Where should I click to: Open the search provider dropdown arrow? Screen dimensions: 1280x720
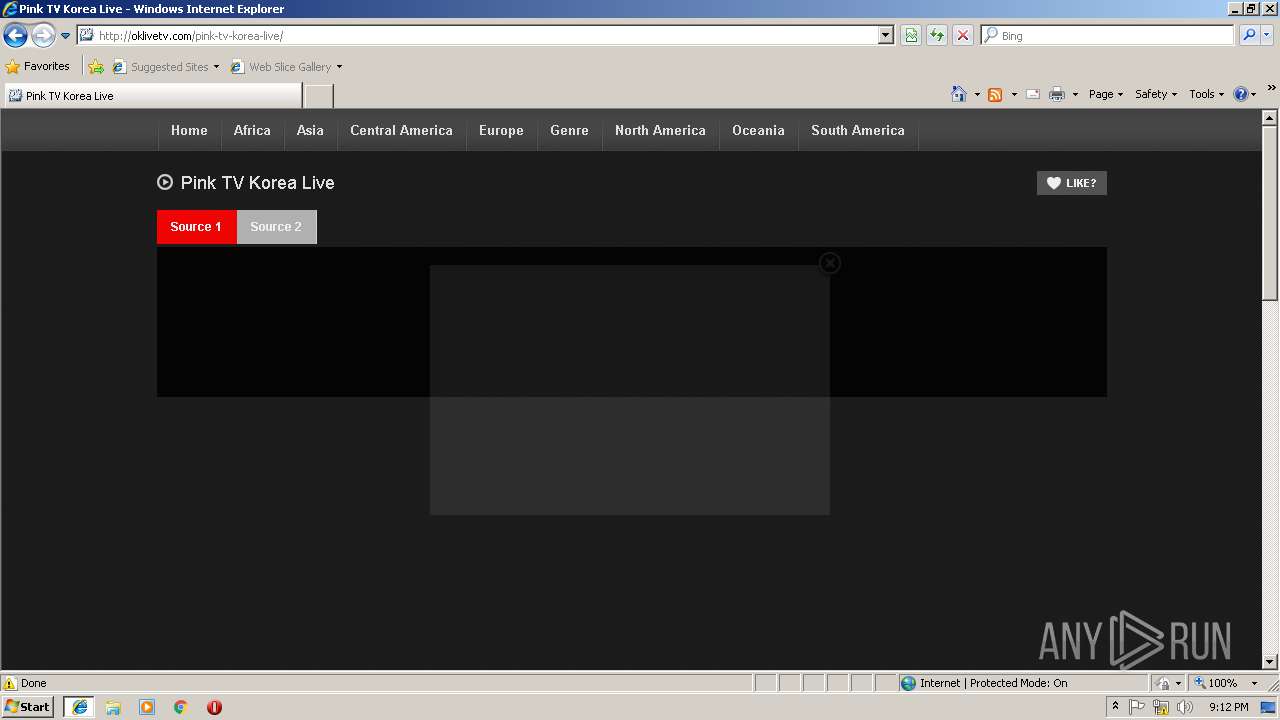click(x=1267, y=36)
